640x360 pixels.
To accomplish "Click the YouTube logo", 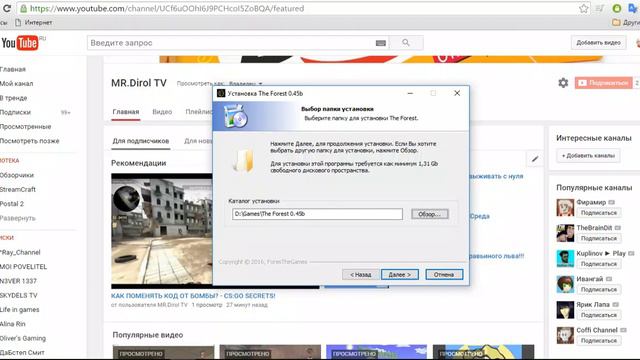I will (x=20, y=42).
